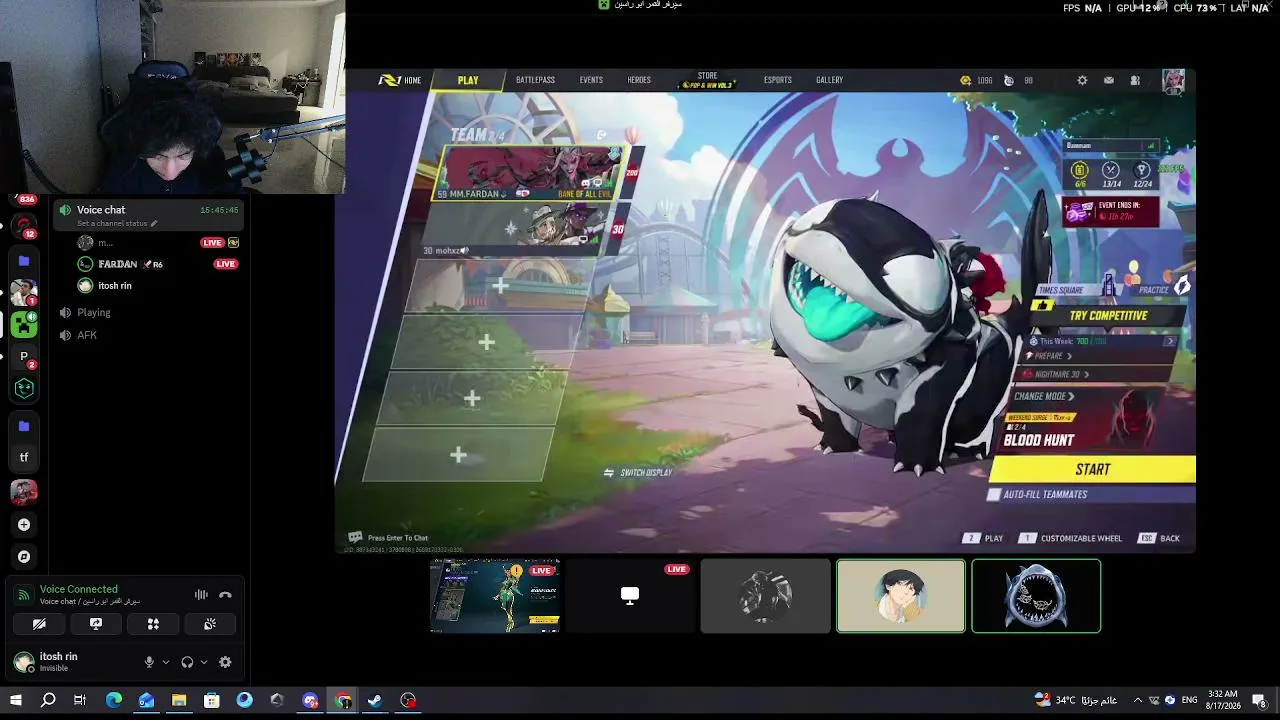1280x720 pixels.
Task: Open Microsoft Edge from the taskbar
Action: tap(114, 700)
